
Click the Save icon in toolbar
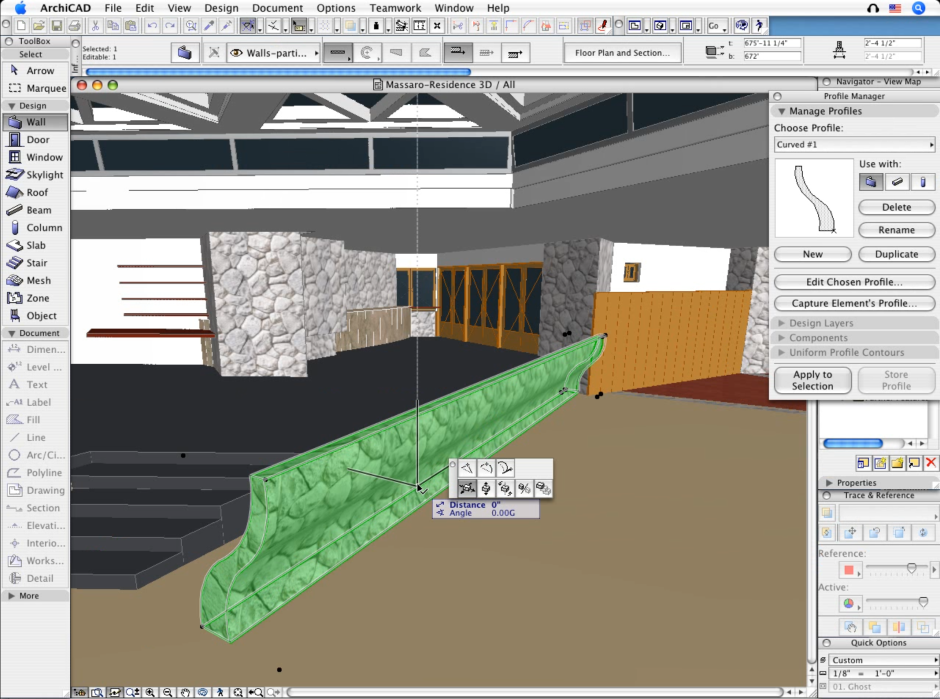pyautogui.click(x=56, y=26)
